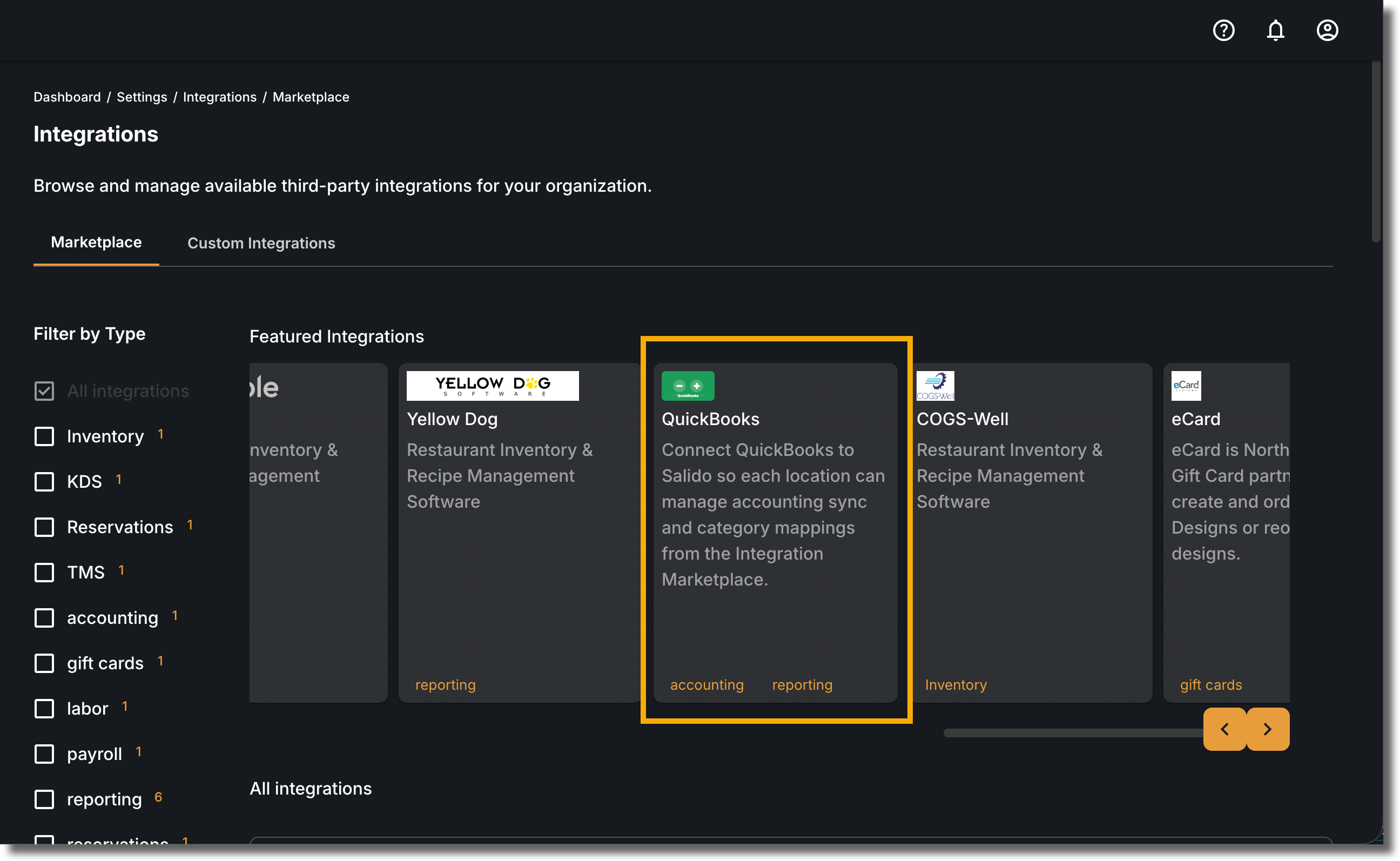This screenshot has width=1400, height=861.
Task: Click the page vertical scrollbar
Action: pos(1376,152)
